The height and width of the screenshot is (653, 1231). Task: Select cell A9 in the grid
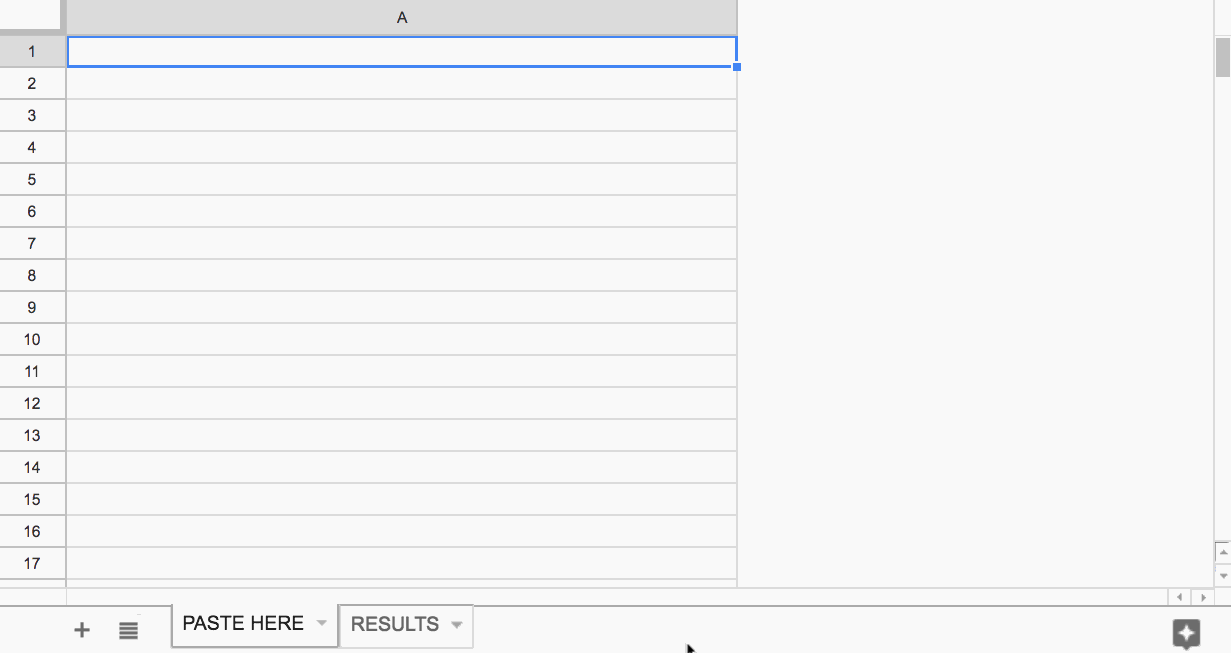click(x=401, y=308)
